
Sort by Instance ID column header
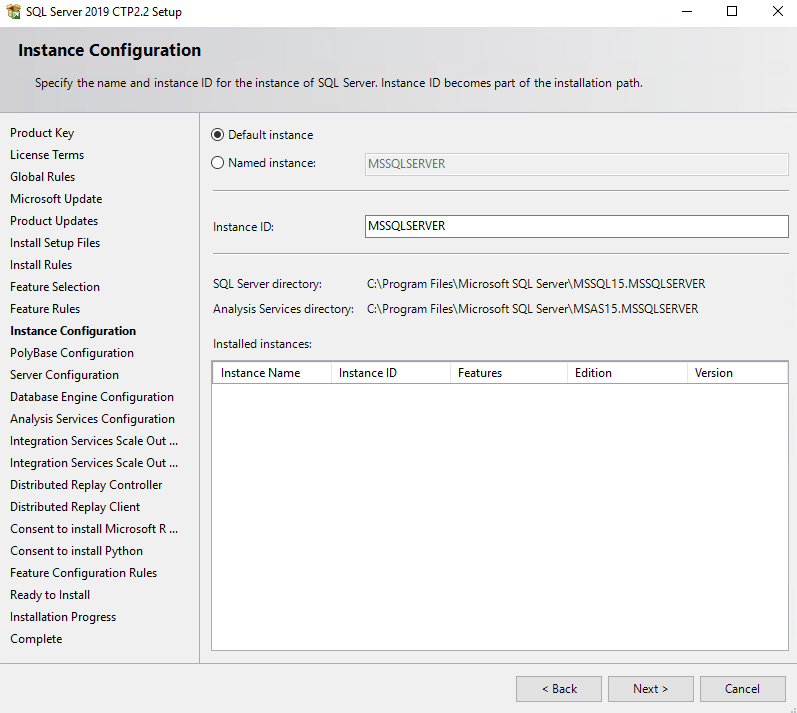tap(391, 373)
